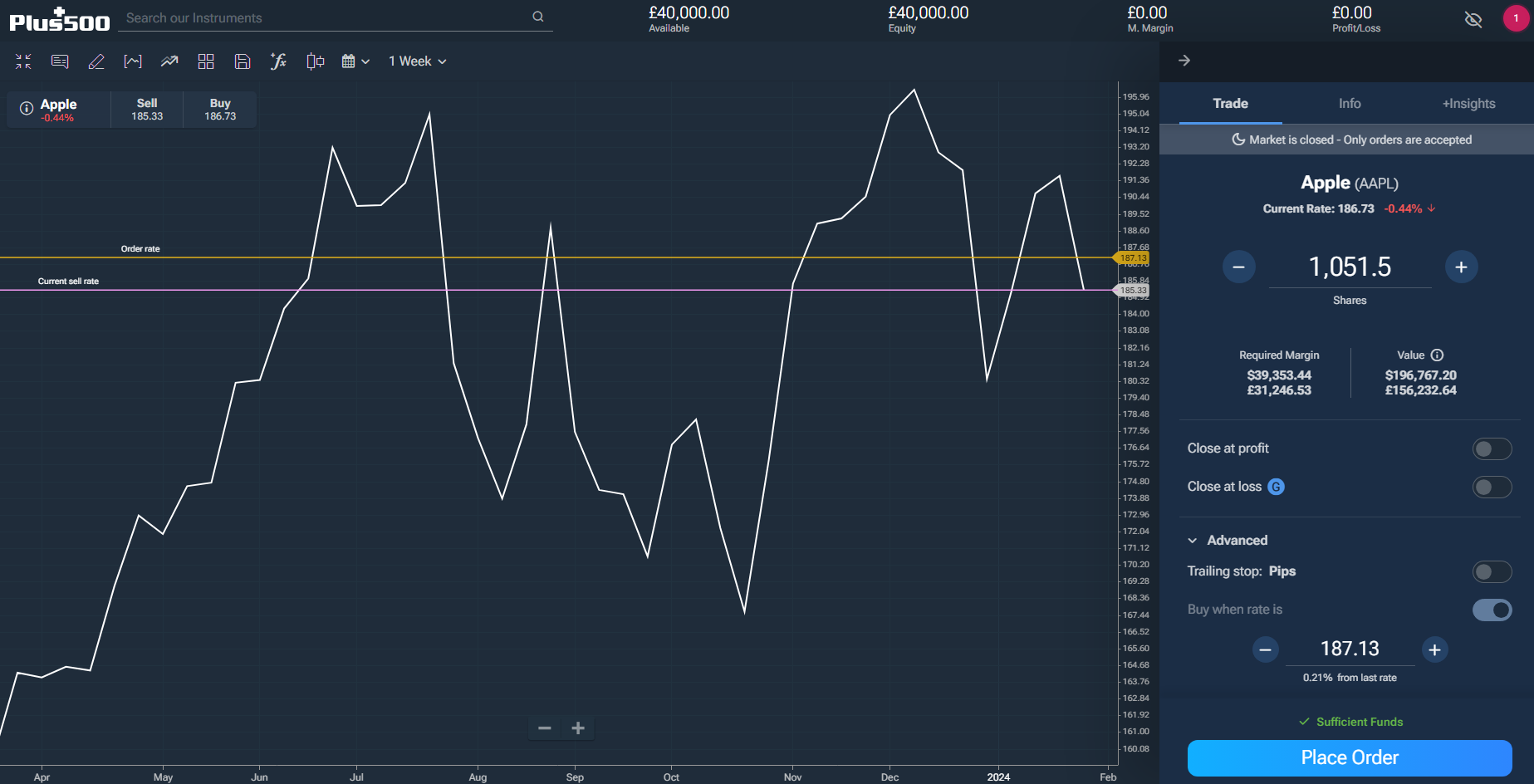
Task: Switch to the Info tab
Action: click(1350, 104)
